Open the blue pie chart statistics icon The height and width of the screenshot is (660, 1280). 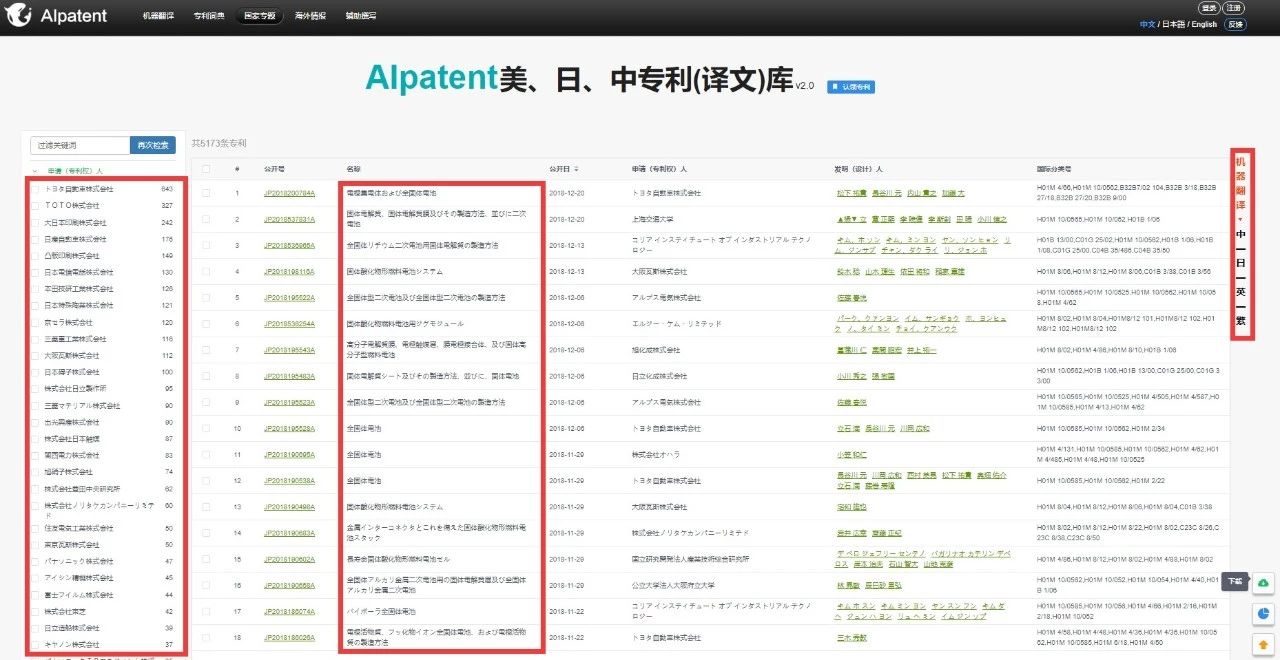click(x=1263, y=614)
